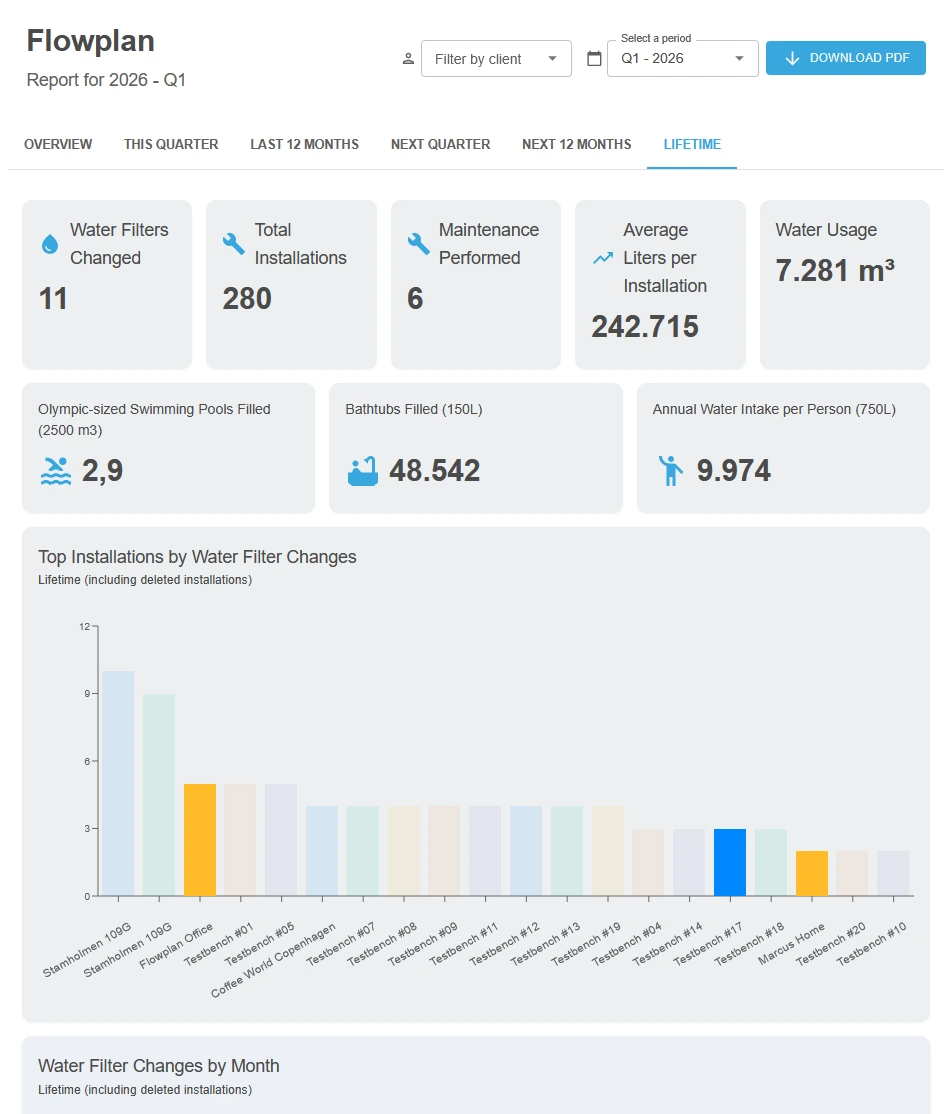Screen dimensions: 951x1114
Task: Click the orange Flowplan Office bar
Action: tap(200, 840)
